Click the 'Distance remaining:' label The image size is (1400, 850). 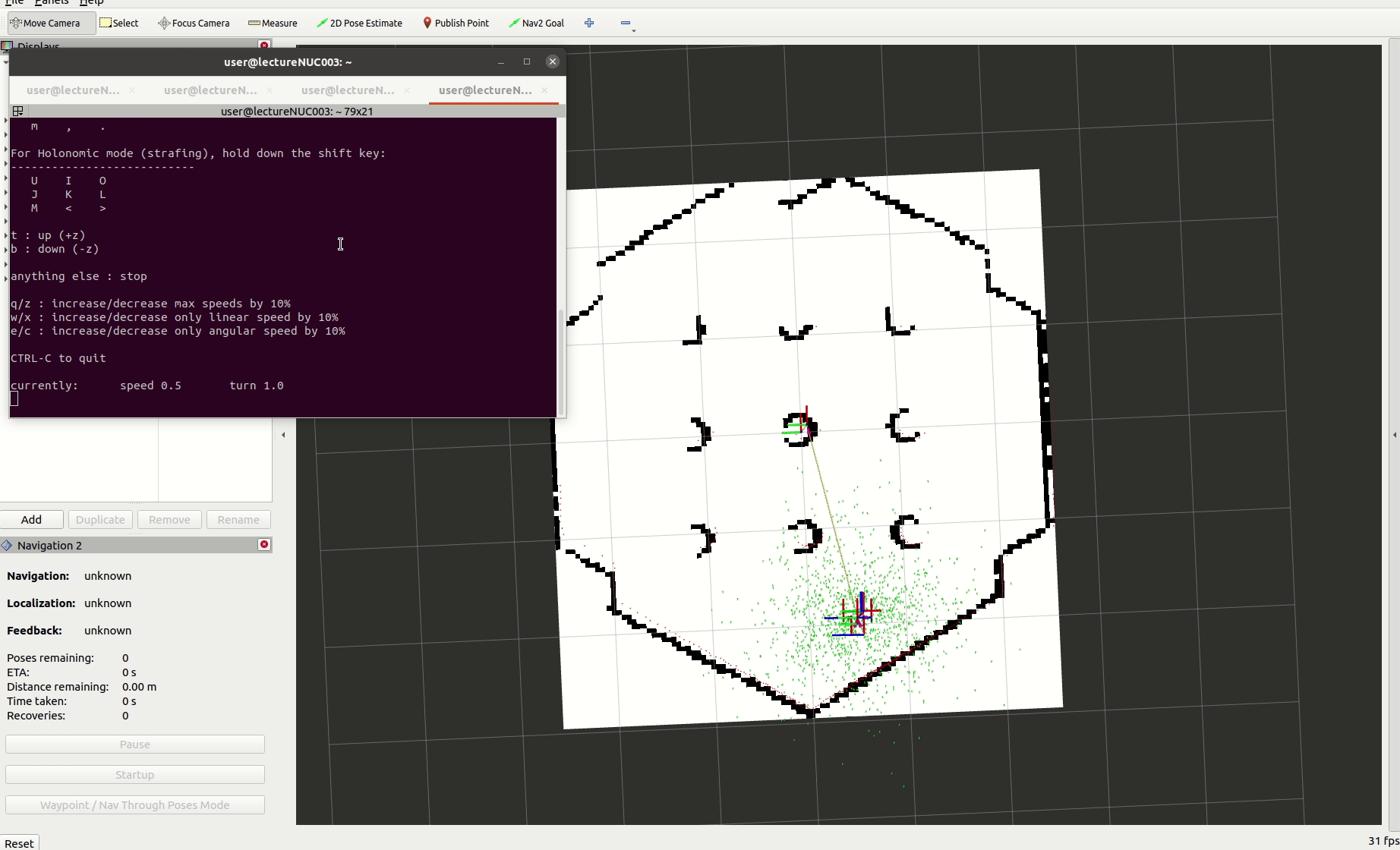(x=58, y=687)
